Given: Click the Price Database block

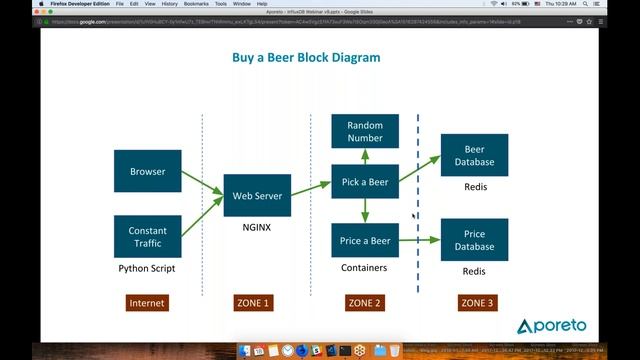Looking at the screenshot, I should tap(474, 240).
